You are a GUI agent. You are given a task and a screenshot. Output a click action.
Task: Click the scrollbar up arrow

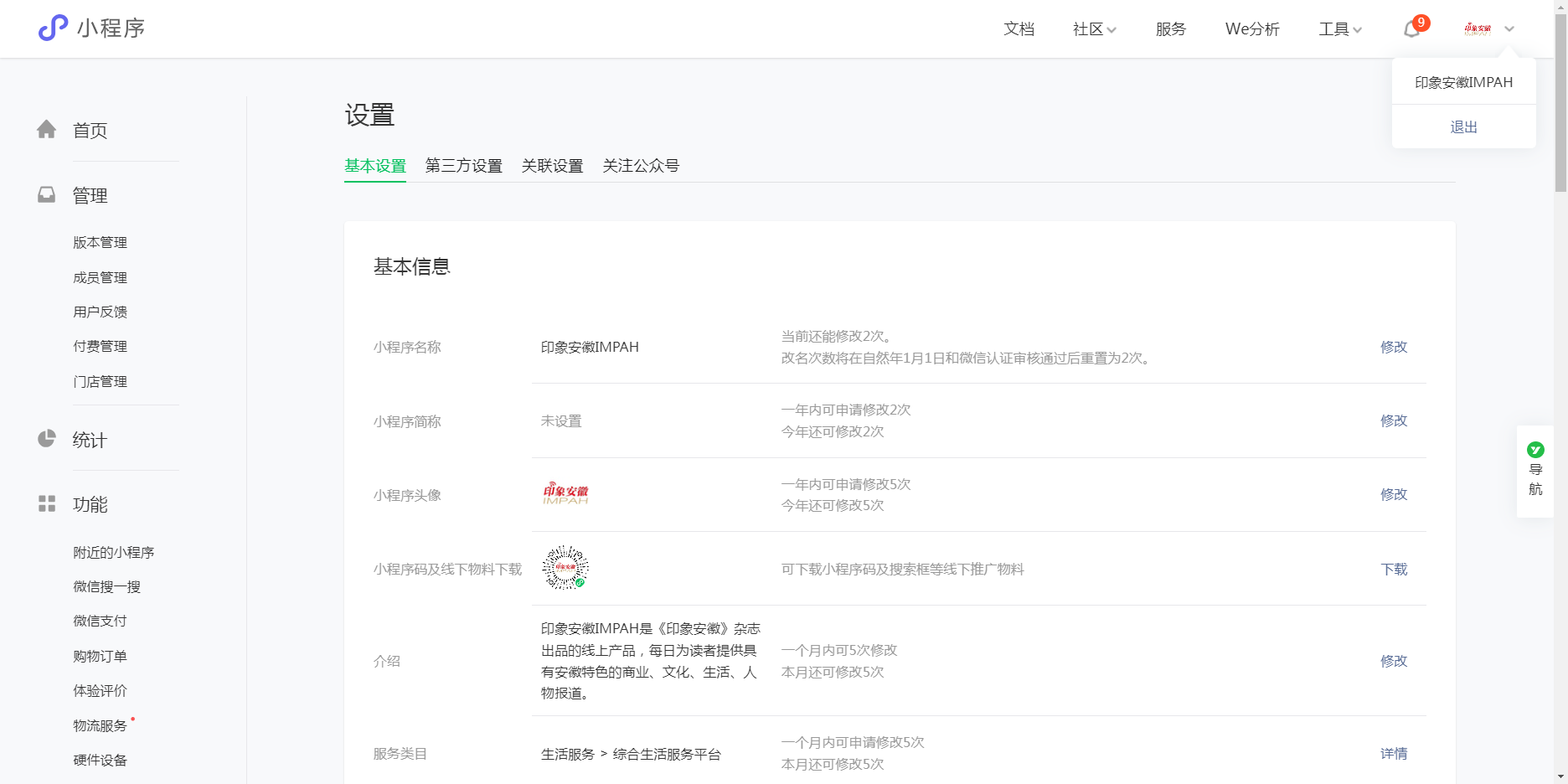1560,6
